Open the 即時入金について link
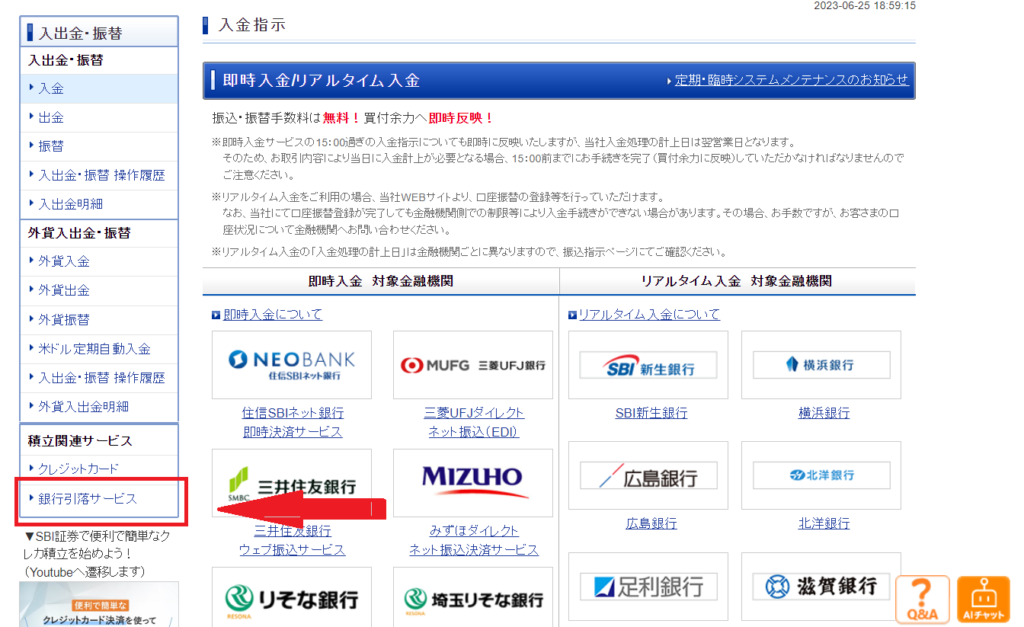The image size is (1024, 627). click(272, 314)
